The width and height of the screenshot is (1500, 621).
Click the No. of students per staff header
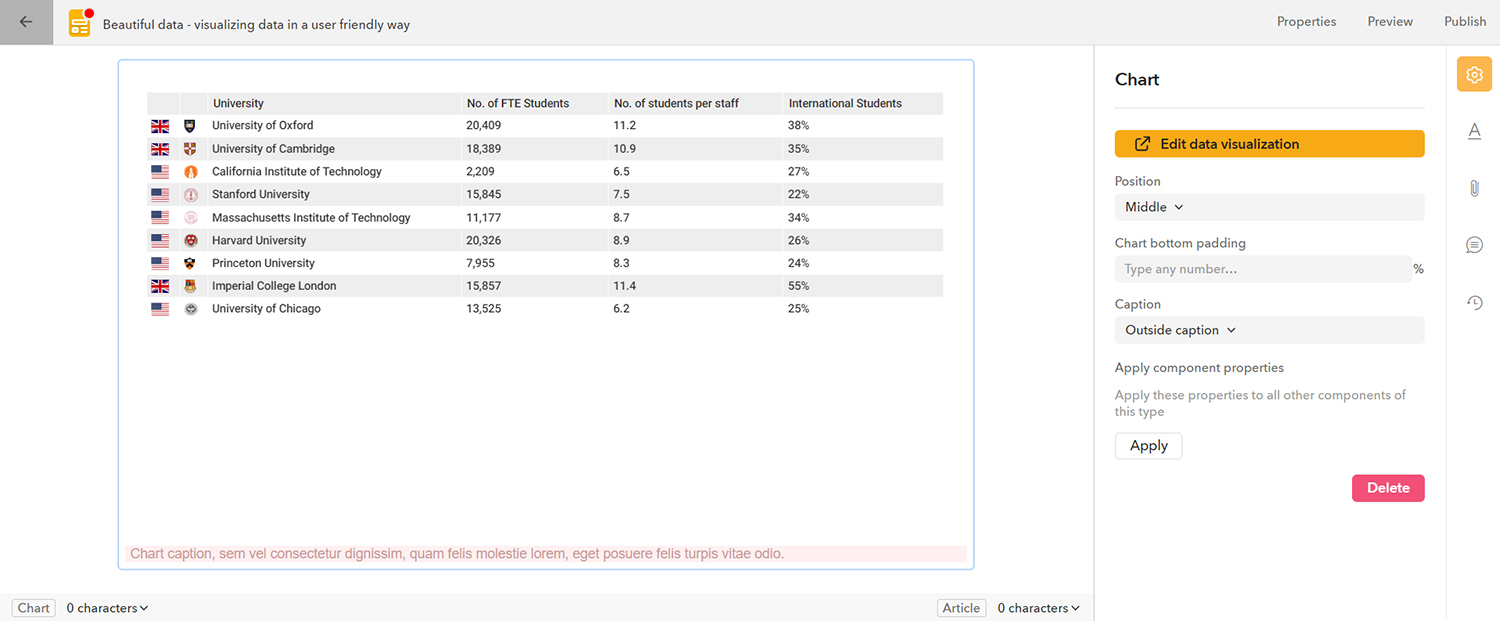pyautogui.click(x=676, y=103)
